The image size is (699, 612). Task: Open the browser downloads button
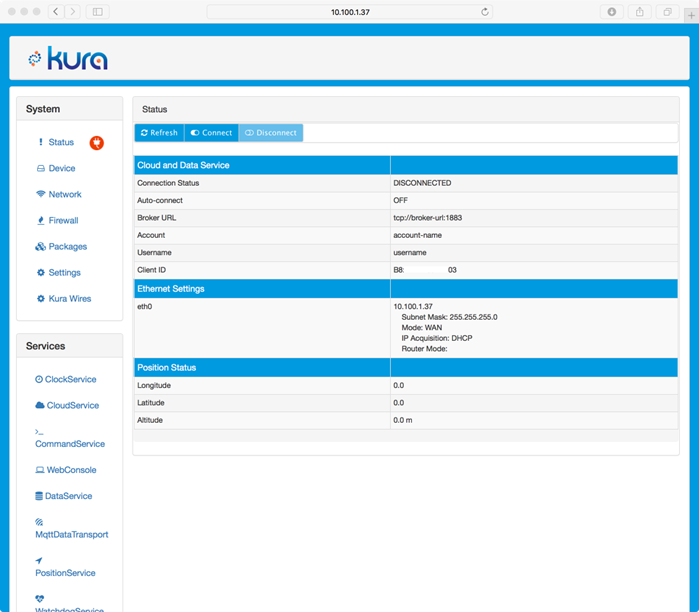pyautogui.click(x=612, y=12)
